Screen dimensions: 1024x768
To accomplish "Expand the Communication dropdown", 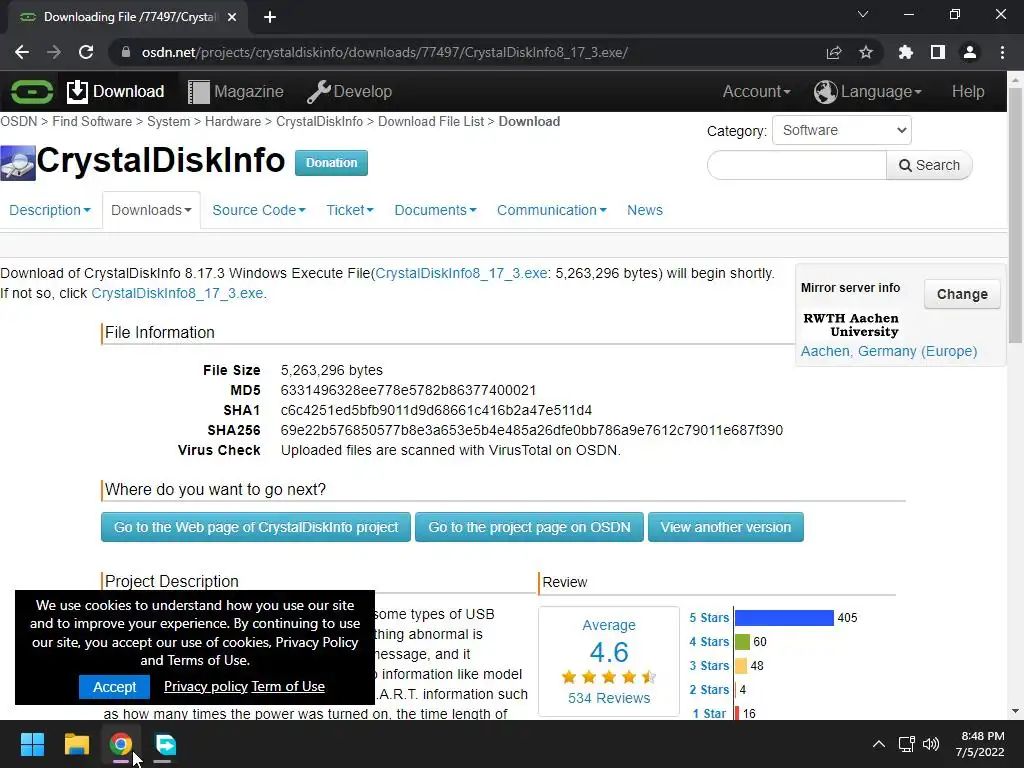I will click(x=552, y=210).
